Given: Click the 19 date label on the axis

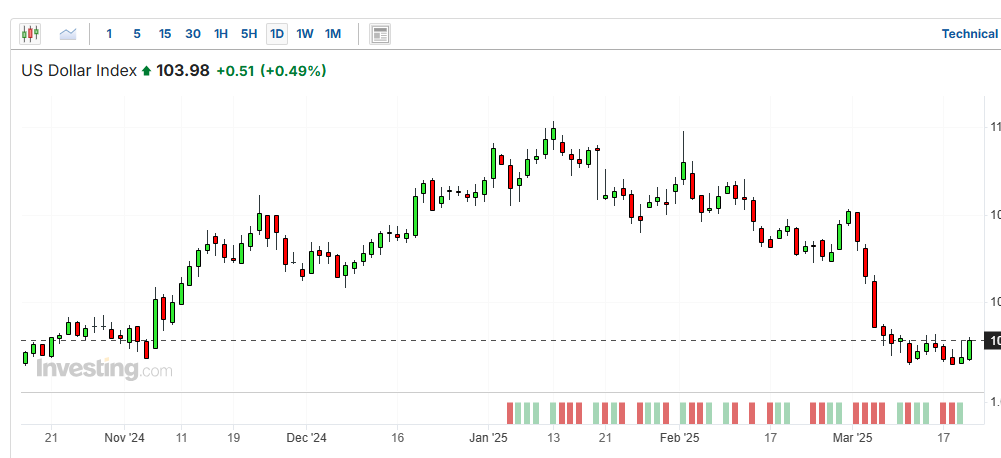Looking at the screenshot, I should 233,438.
